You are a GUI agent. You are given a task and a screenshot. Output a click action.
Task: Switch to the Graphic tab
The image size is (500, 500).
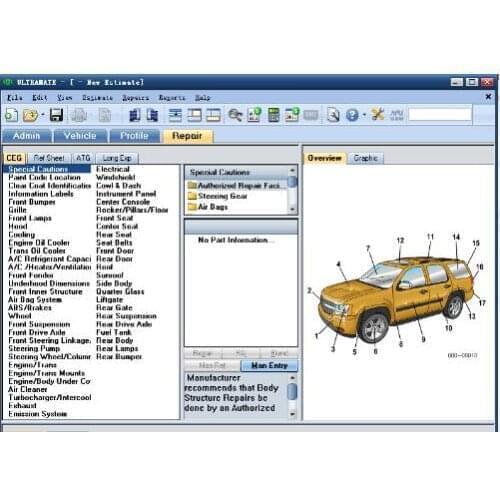point(366,158)
